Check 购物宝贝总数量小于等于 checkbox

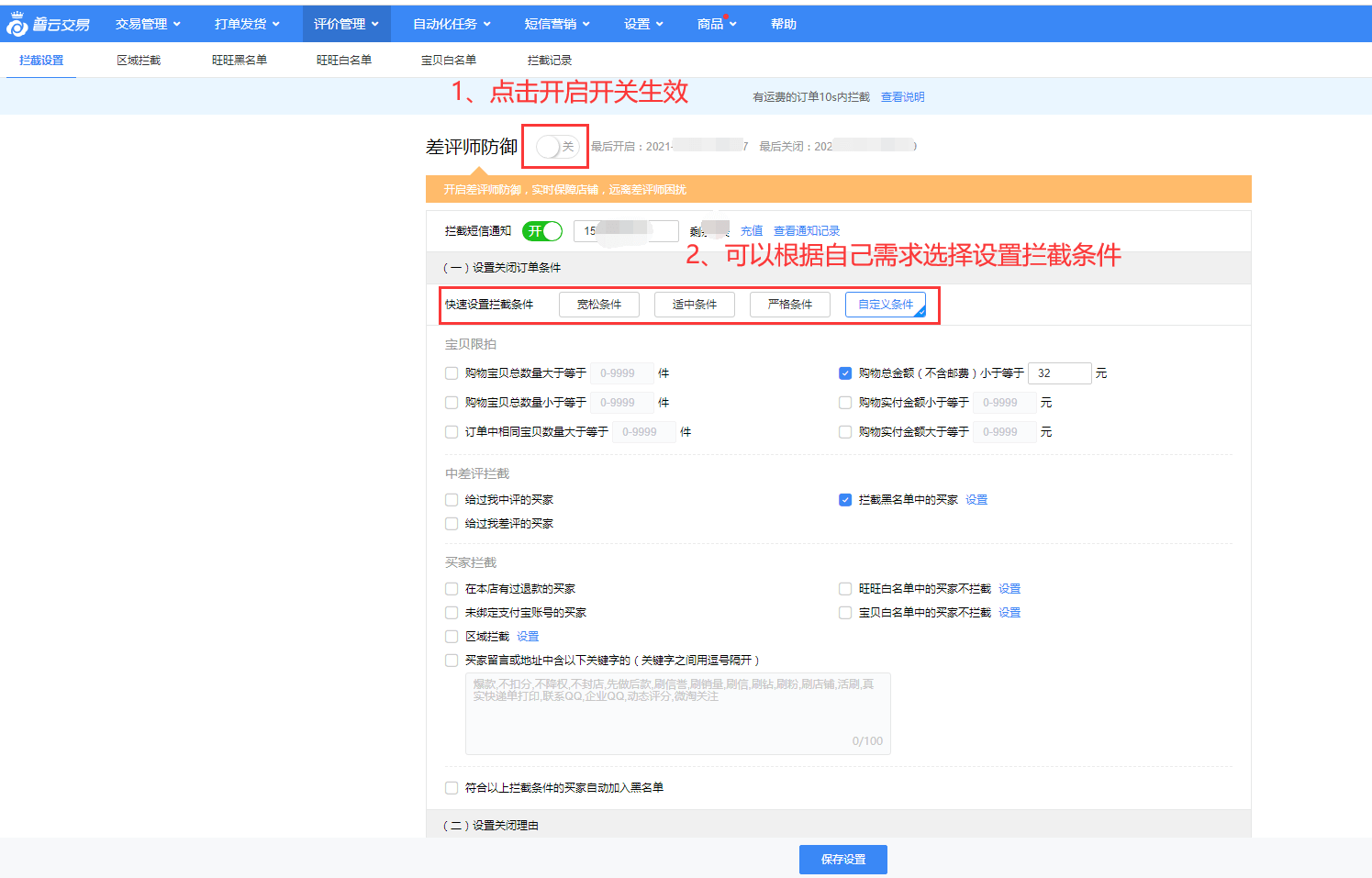(x=452, y=403)
